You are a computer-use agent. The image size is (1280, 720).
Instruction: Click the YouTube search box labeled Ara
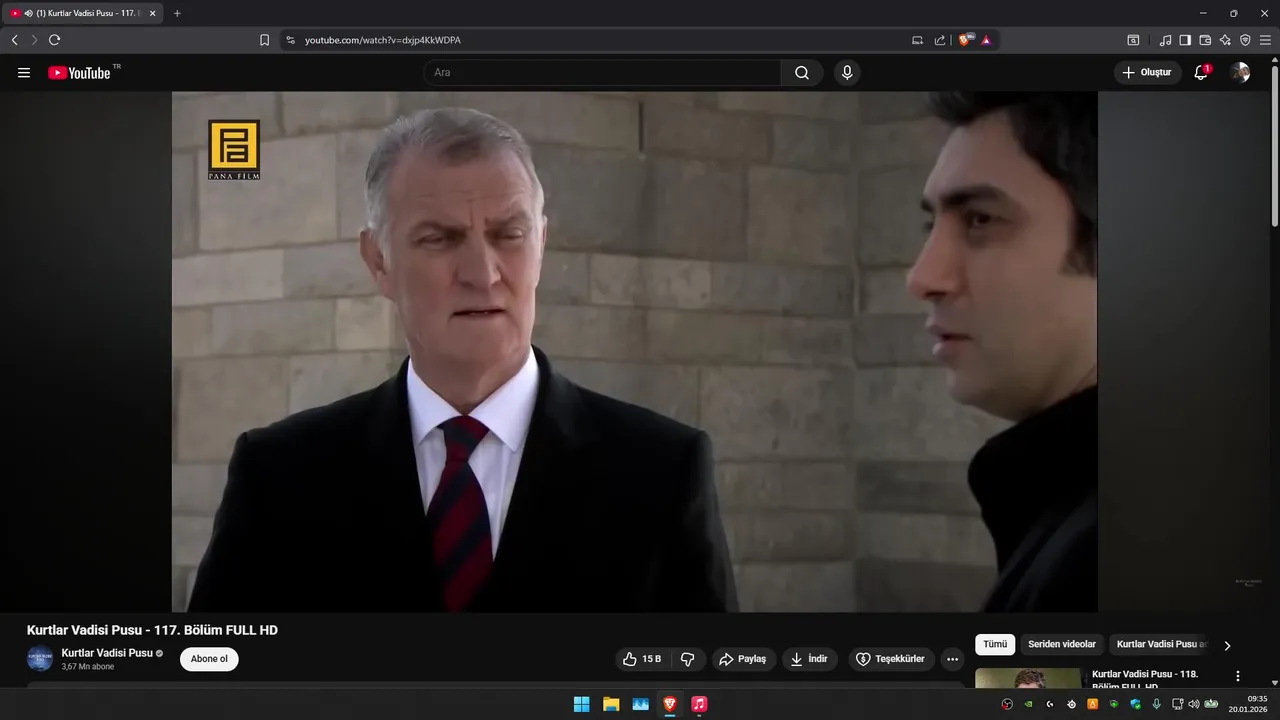(x=602, y=73)
